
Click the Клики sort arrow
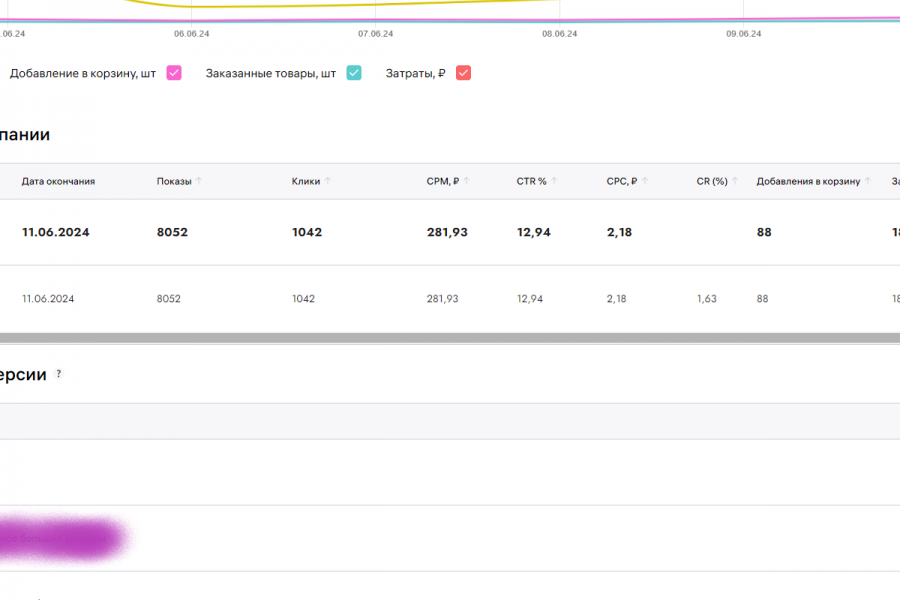coord(328,181)
